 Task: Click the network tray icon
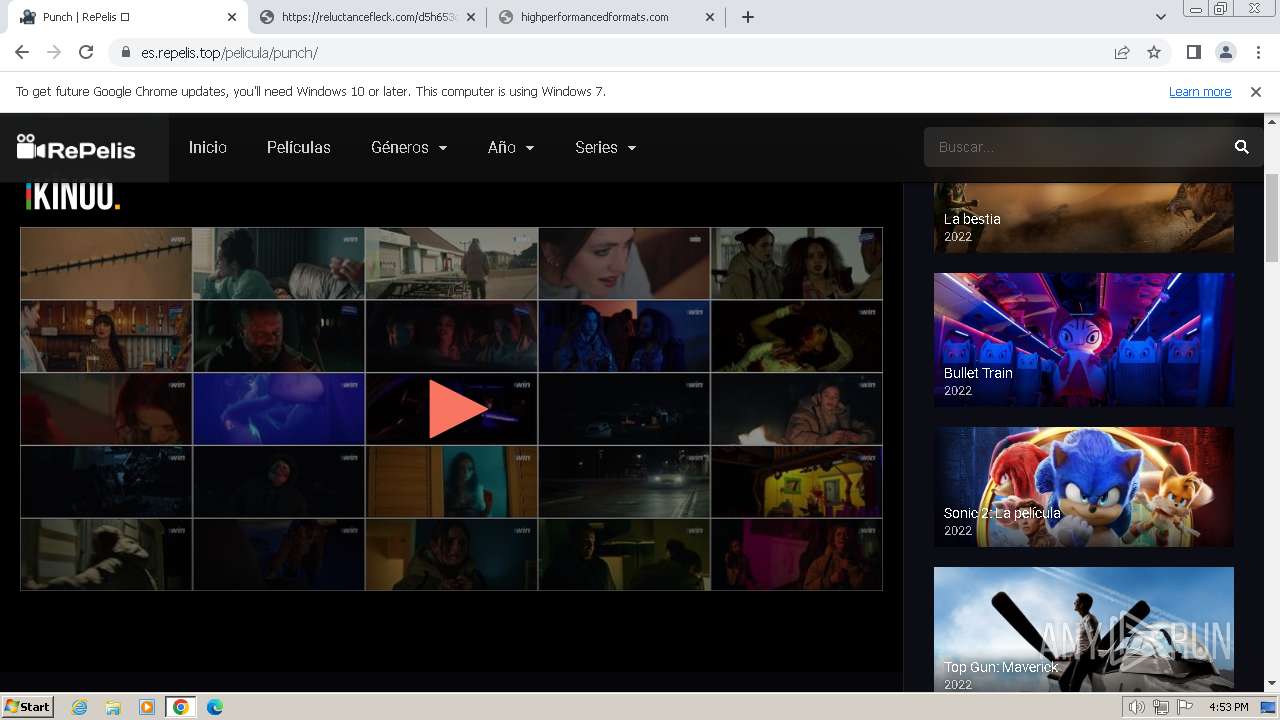pyautogui.click(x=1161, y=707)
